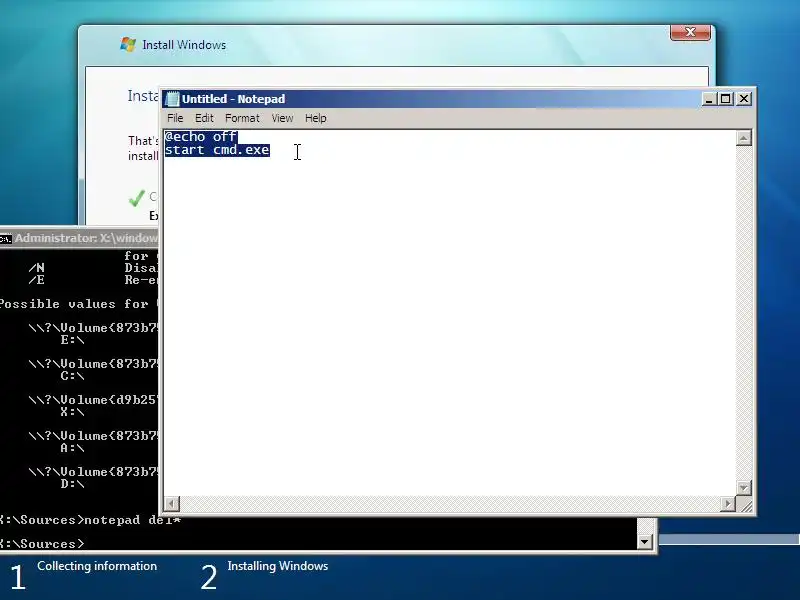Image resolution: width=800 pixels, height=600 pixels.
Task: Click the last X:\Sources> prompt line
Action: pyautogui.click(x=42, y=543)
